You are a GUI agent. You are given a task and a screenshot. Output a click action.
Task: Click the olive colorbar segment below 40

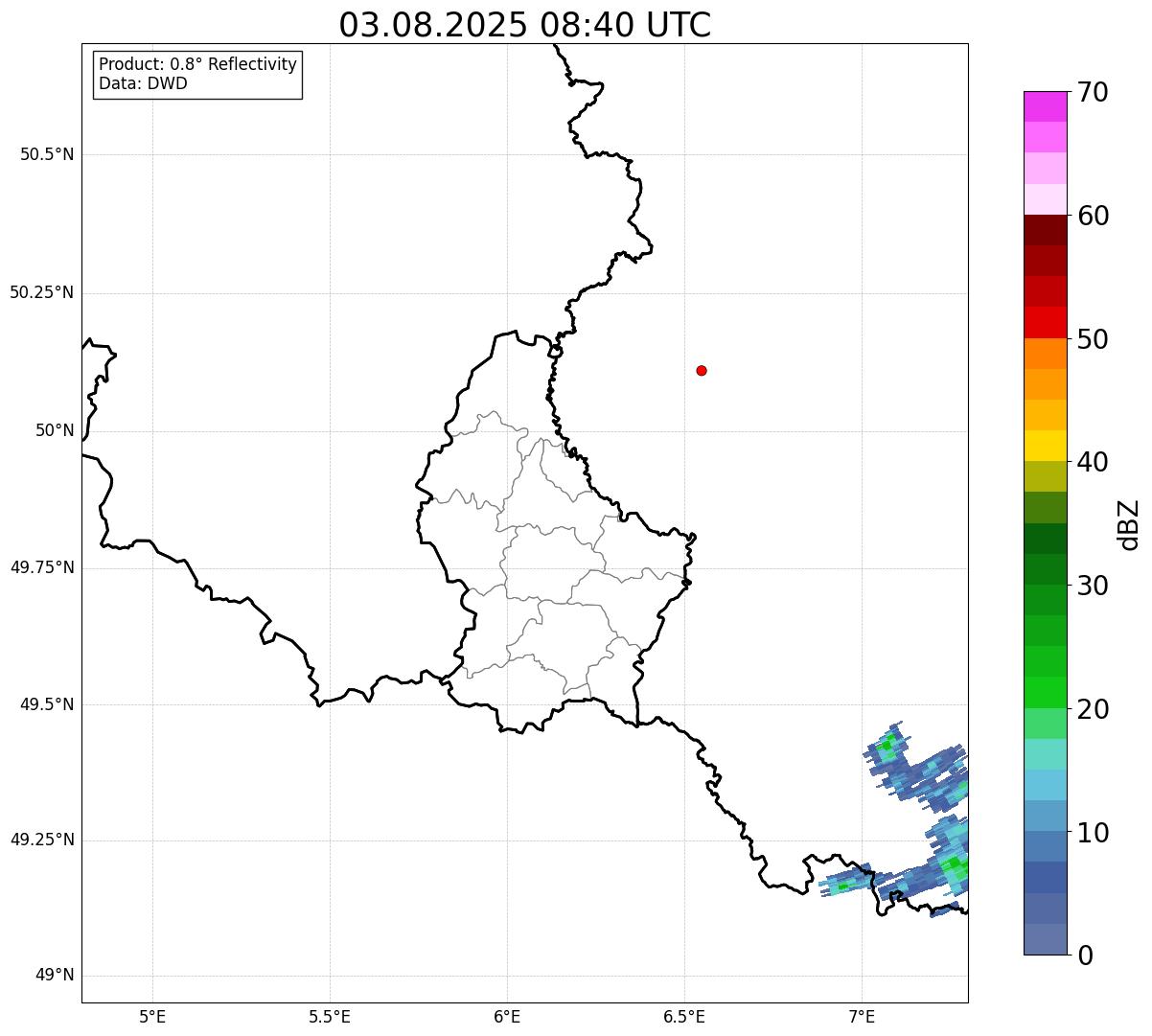click(x=1045, y=476)
